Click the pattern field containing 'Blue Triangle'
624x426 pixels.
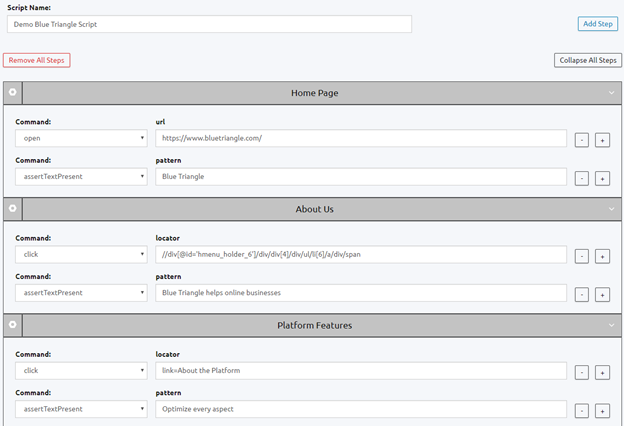361,176
